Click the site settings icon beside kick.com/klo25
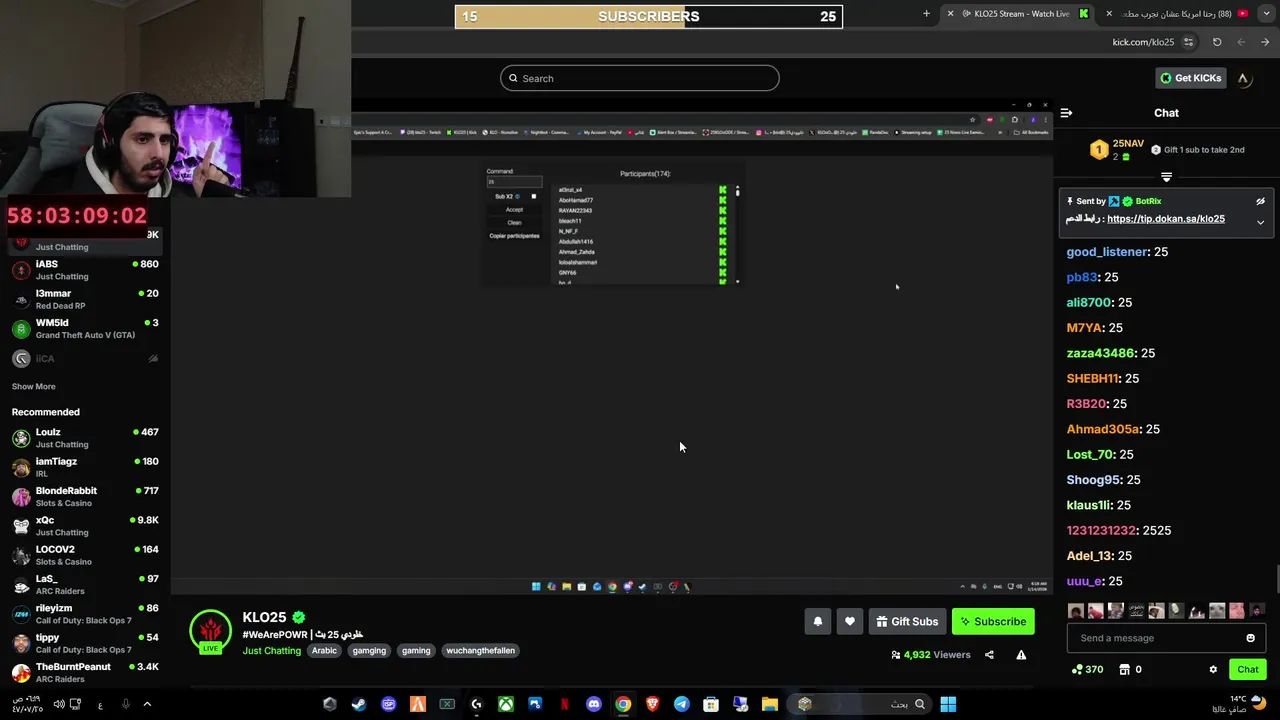This screenshot has width=1280, height=720. (x=1188, y=42)
